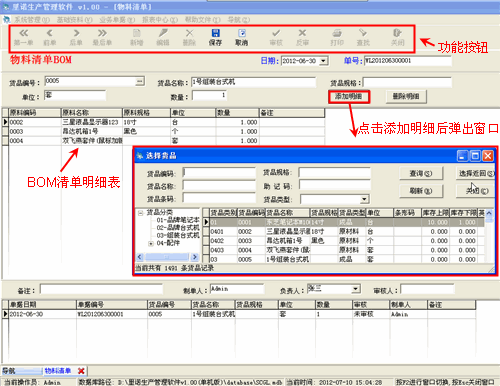Collapse the 货品分类 tree root
This screenshot has height=386, width=500.
click(141, 213)
